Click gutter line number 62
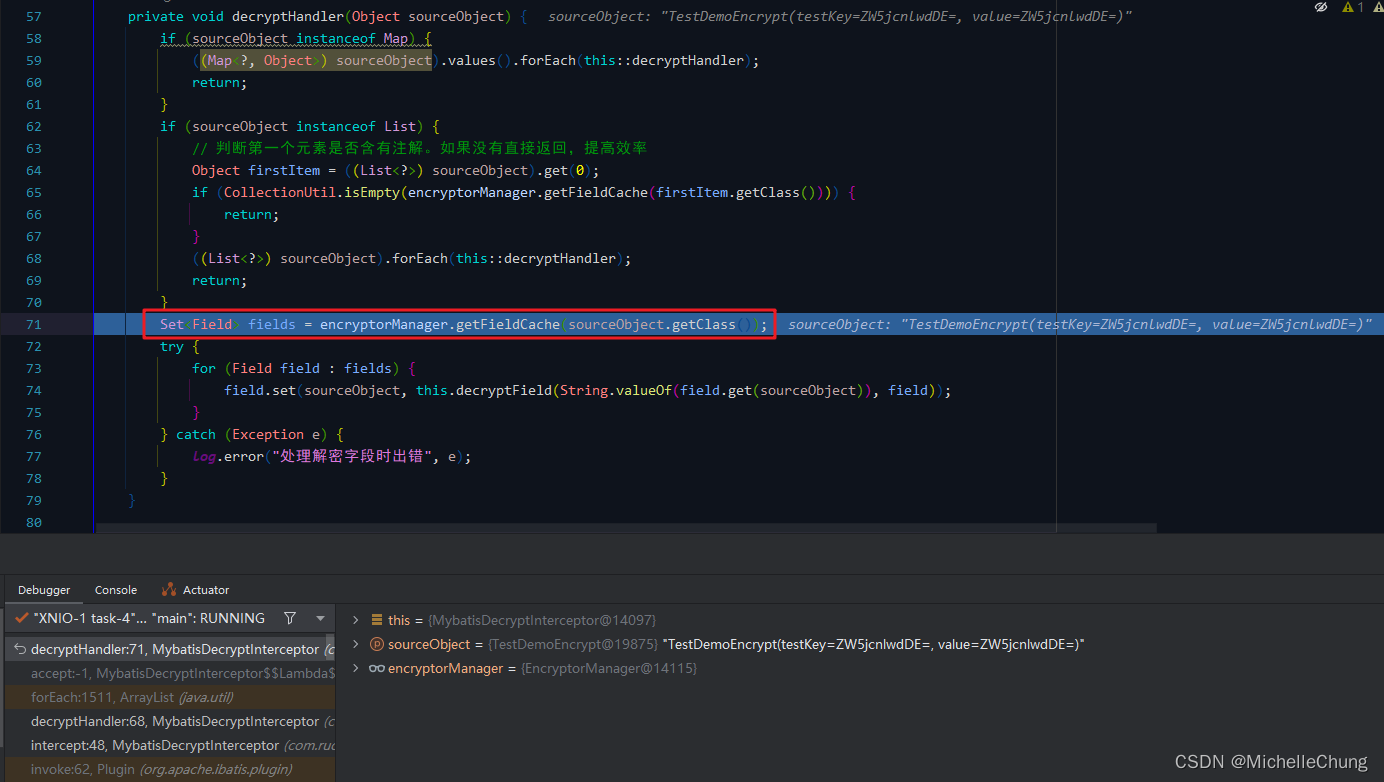The image size is (1384, 782). coord(34,126)
